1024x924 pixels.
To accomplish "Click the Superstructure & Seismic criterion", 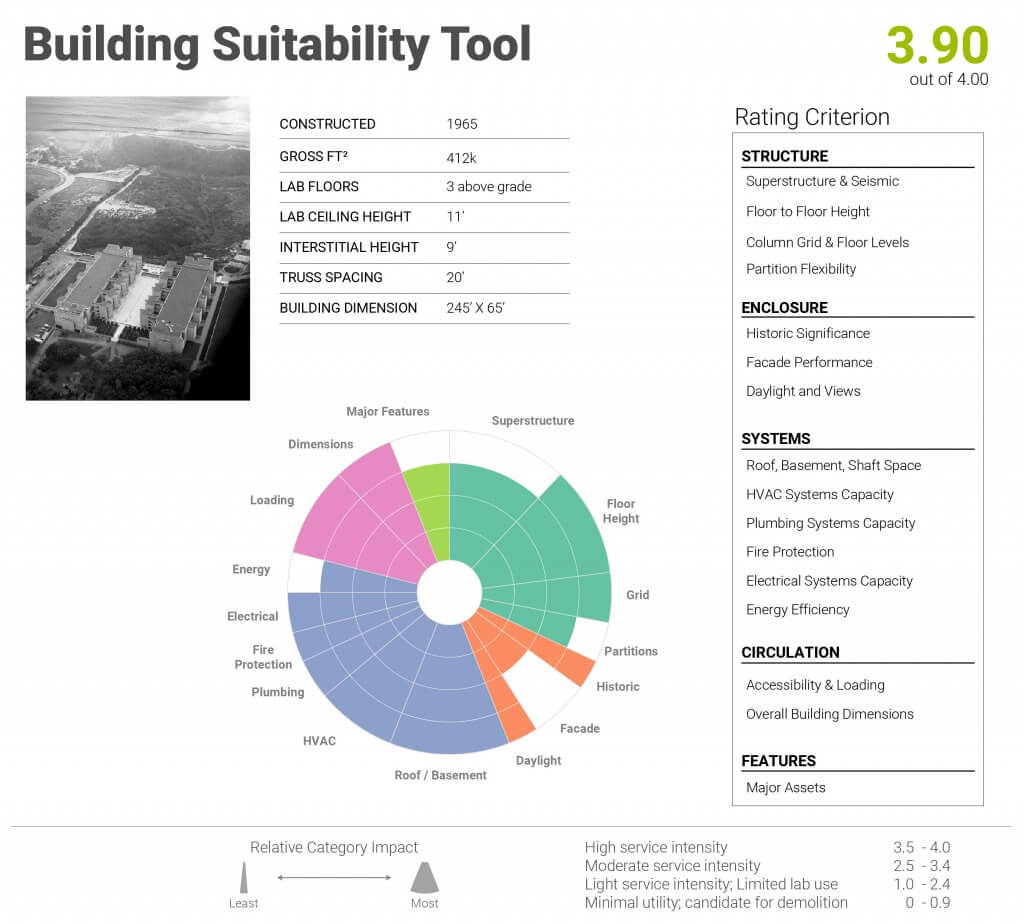I will click(822, 181).
